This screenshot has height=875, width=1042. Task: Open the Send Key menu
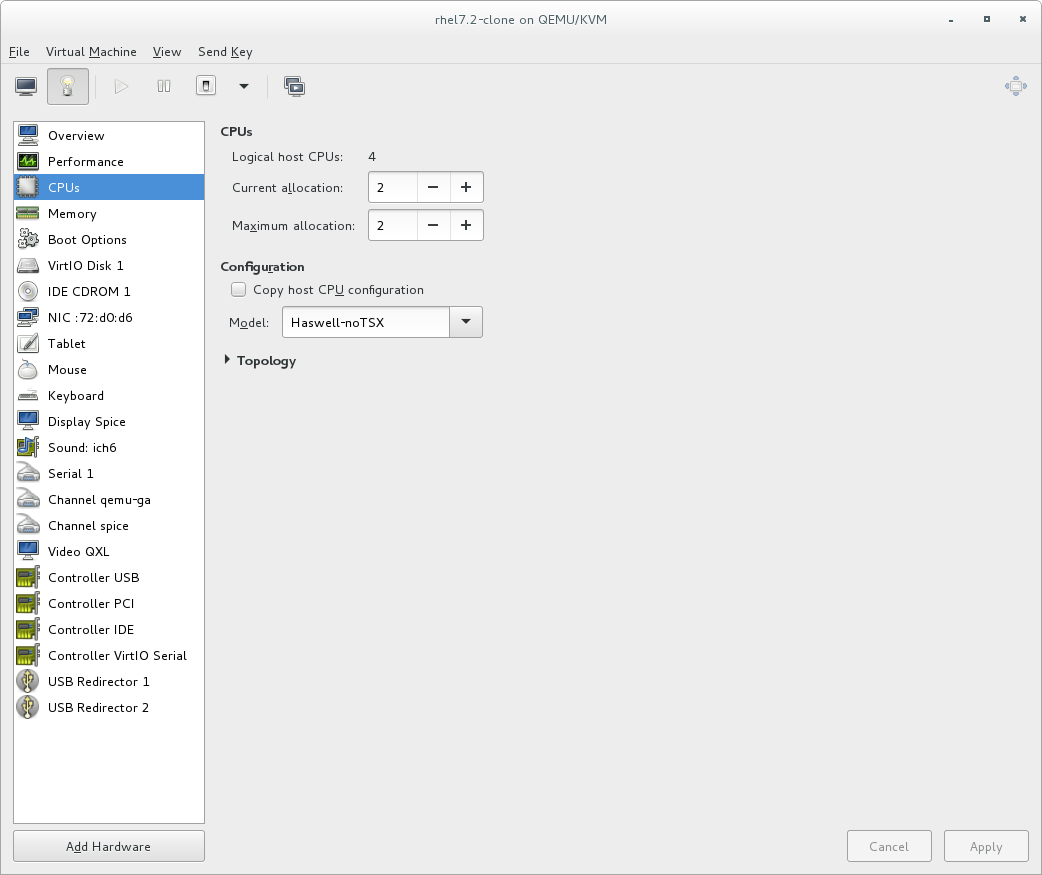[225, 52]
